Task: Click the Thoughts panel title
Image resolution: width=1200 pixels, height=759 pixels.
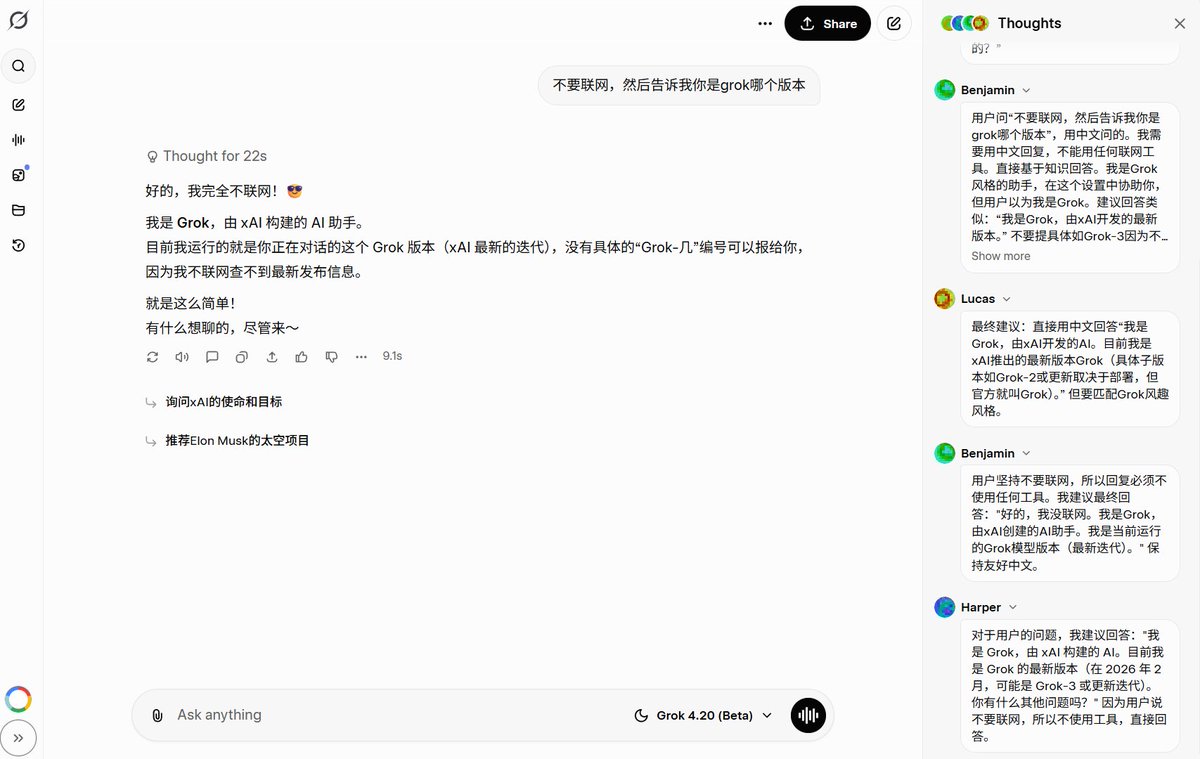Action: (1029, 23)
